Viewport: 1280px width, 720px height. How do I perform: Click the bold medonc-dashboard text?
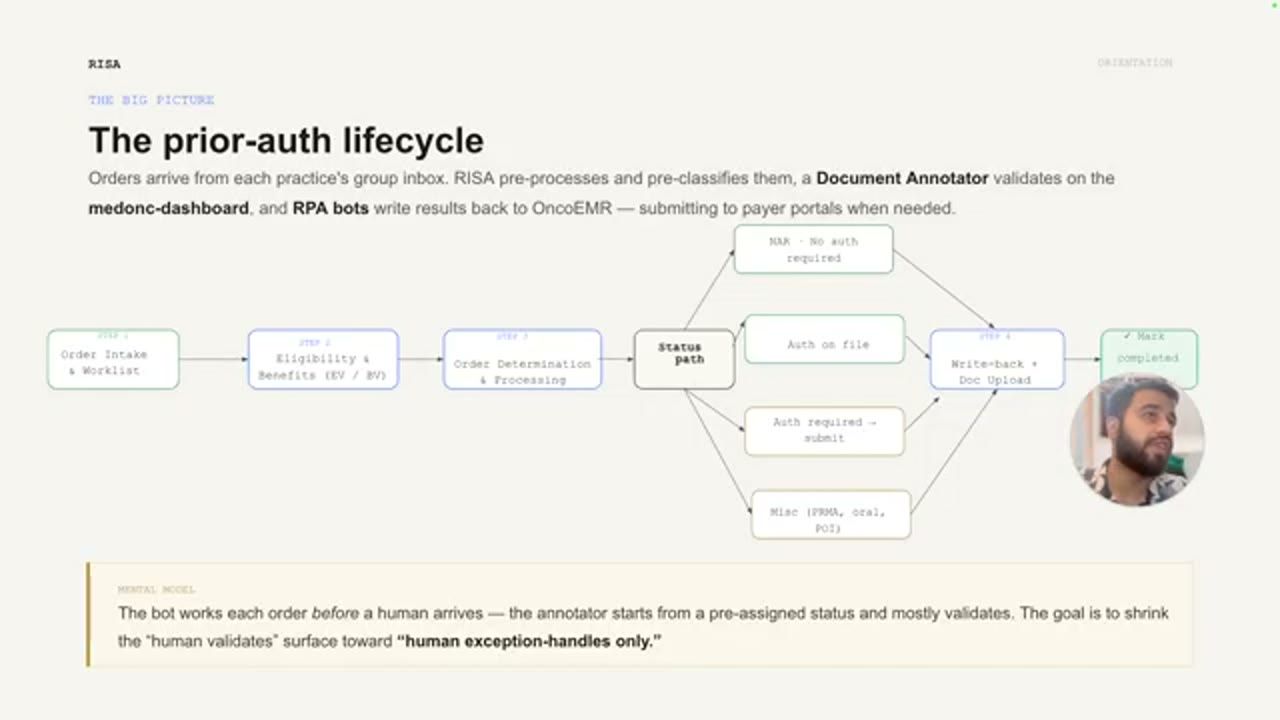pos(168,209)
